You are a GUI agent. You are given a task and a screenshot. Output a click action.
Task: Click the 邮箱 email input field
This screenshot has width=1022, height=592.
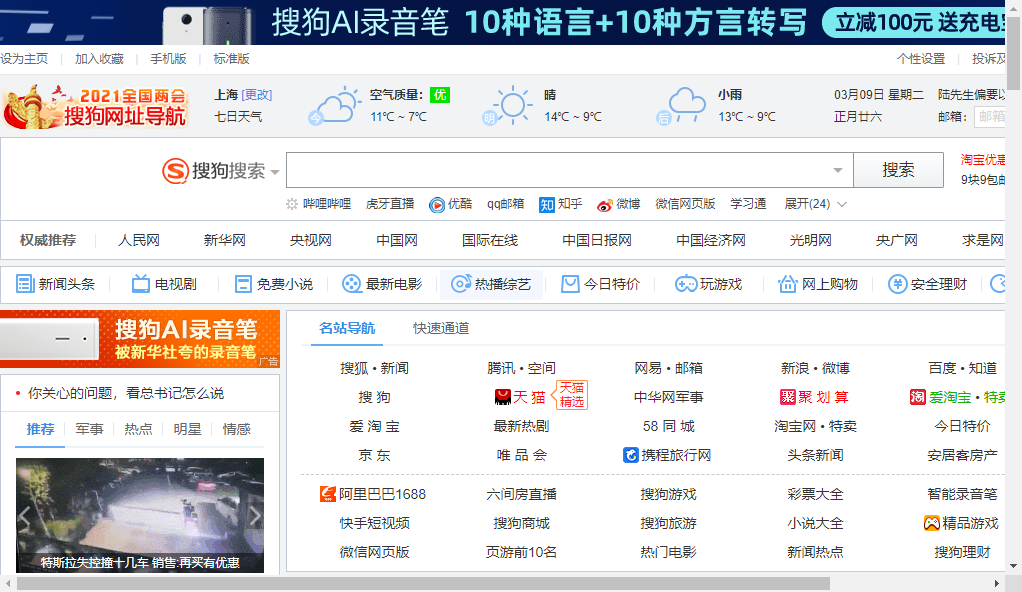coord(990,117)
